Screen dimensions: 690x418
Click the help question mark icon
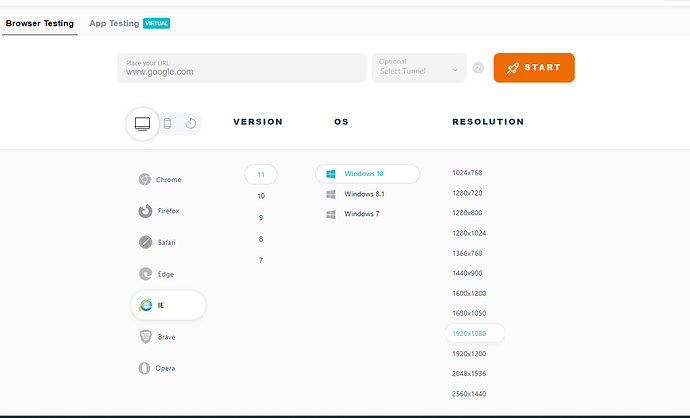[x=478, y=68]
